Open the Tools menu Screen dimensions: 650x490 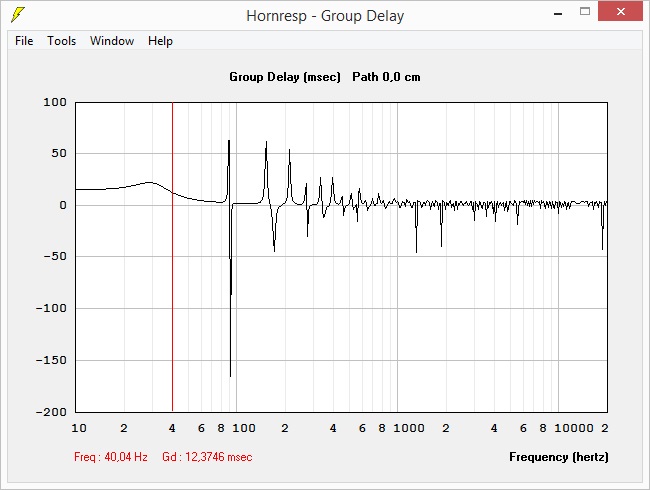coord(61,41)
